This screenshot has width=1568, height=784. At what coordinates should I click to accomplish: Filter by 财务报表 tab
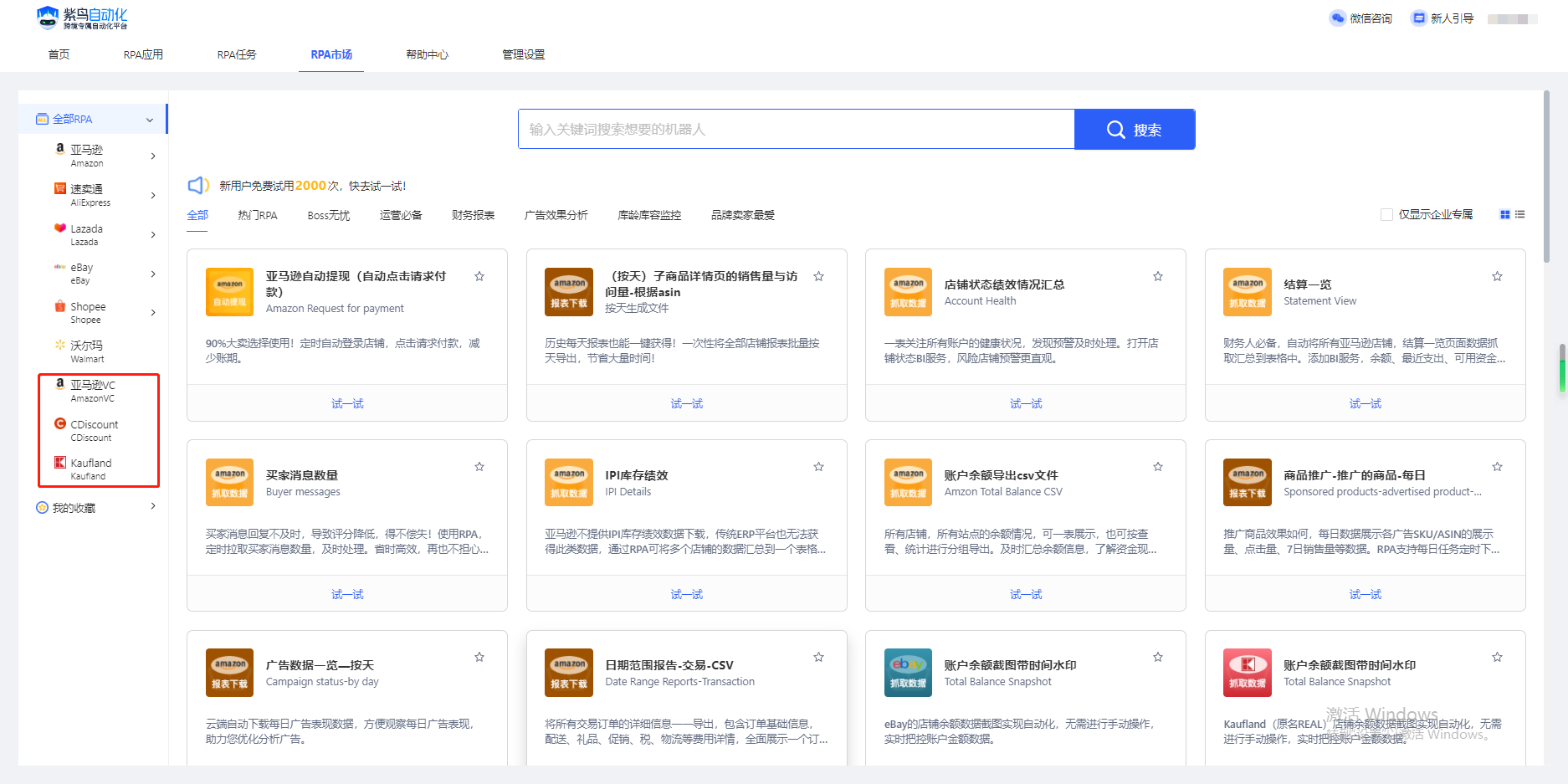point(473,215)
